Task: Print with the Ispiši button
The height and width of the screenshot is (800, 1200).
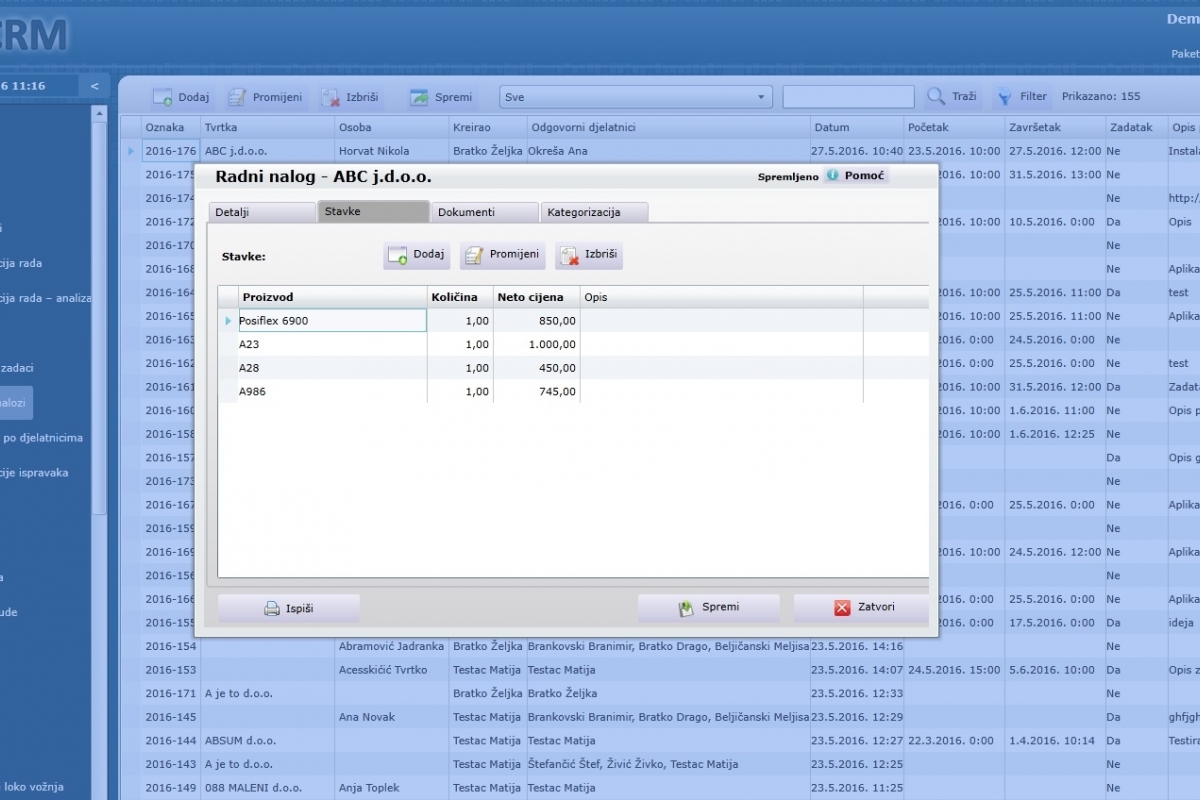Action: click(x=289, y=608)
